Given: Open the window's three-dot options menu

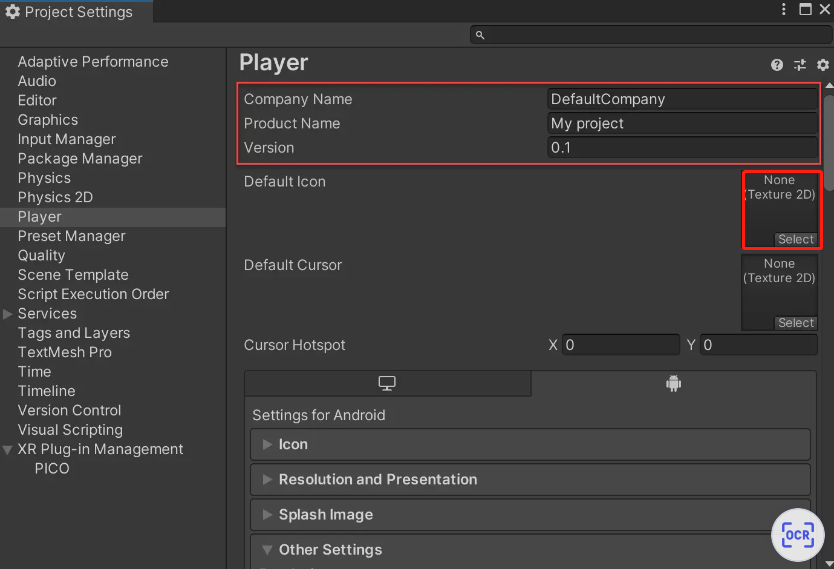Looking at the screenshot, I should pyautogui.click(x=785, y=10).
